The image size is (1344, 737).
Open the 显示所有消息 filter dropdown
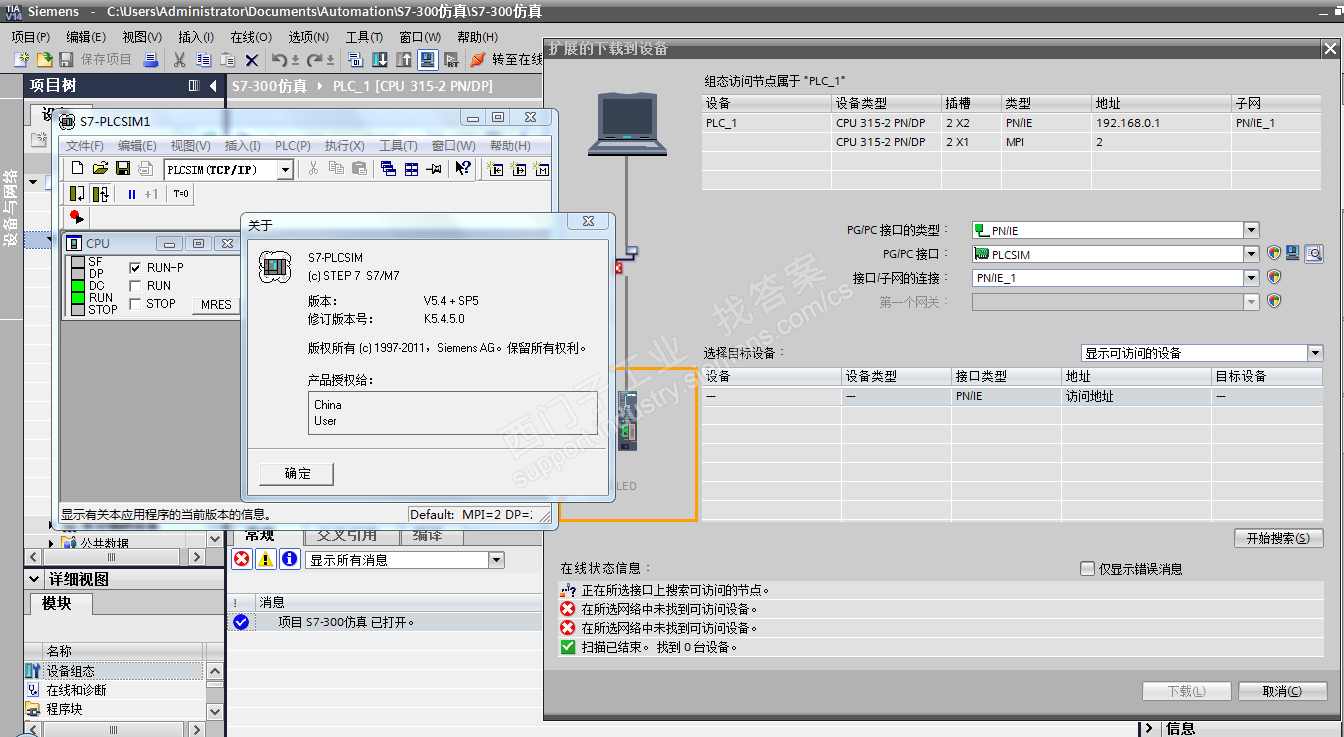(x=497, y=560)
